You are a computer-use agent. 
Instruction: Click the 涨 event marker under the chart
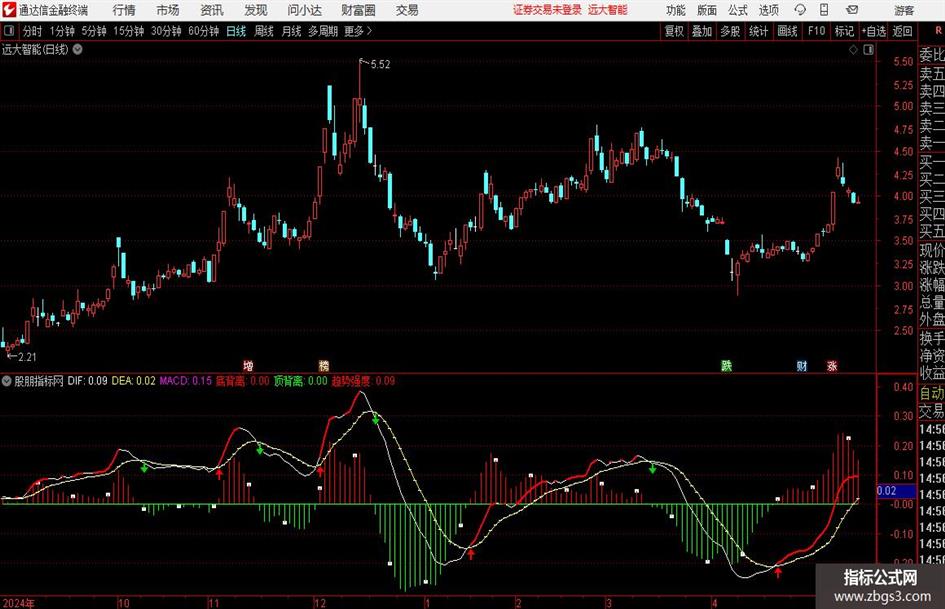tap(832, 365)
